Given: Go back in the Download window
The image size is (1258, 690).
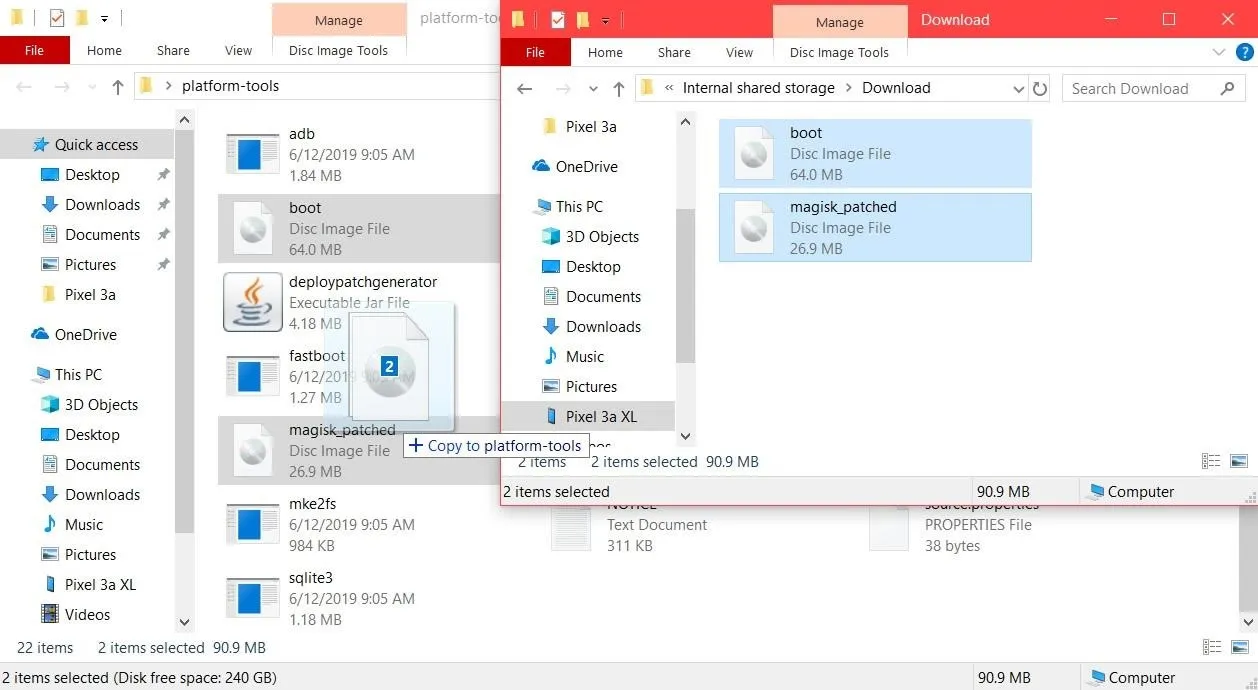Looking at the screenshot, I should click(524, 88).
